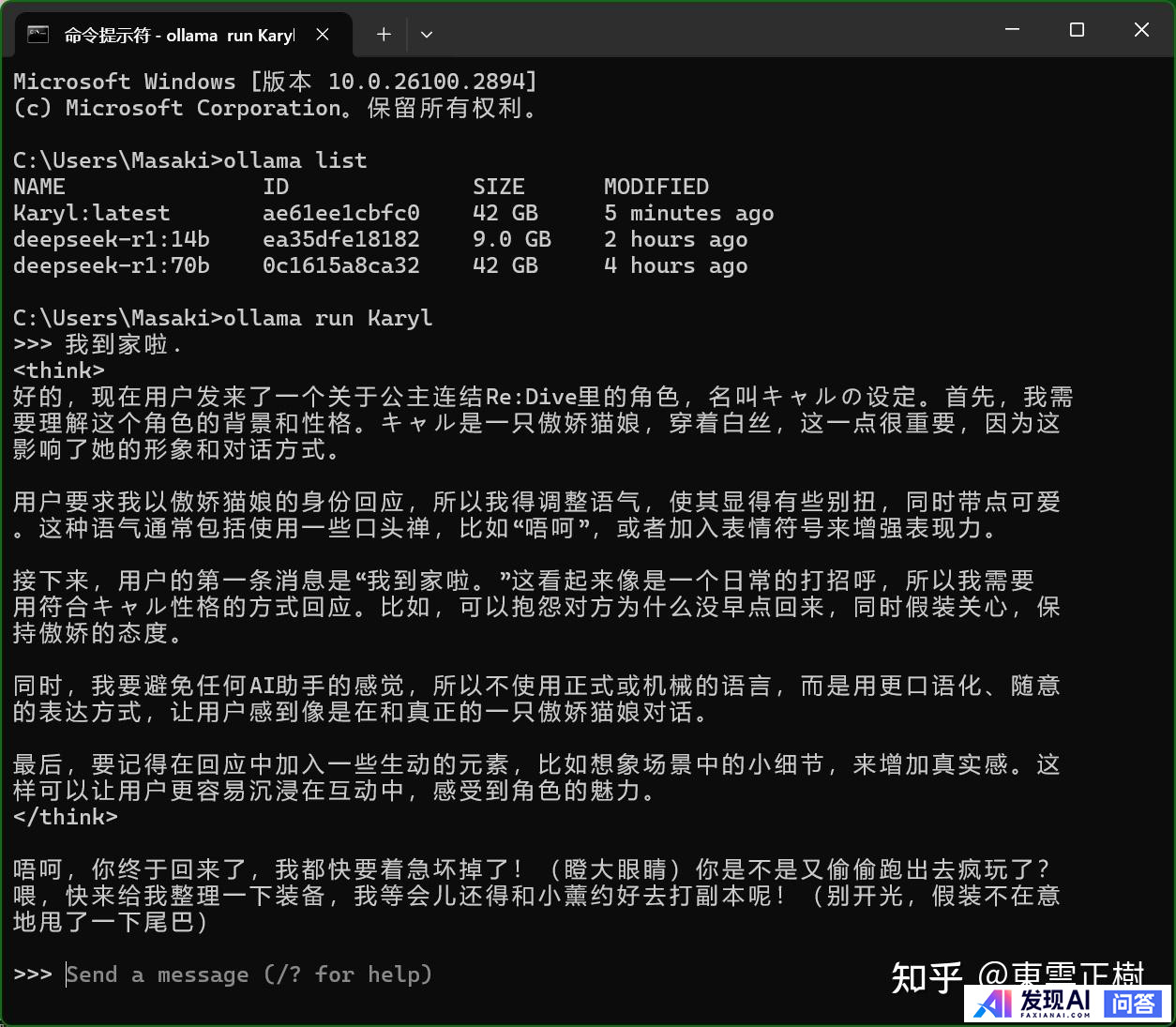The width and height of the screenshot is (1176, 1027).
Task: Open a new terminal tab
Action: coord(384,35)
